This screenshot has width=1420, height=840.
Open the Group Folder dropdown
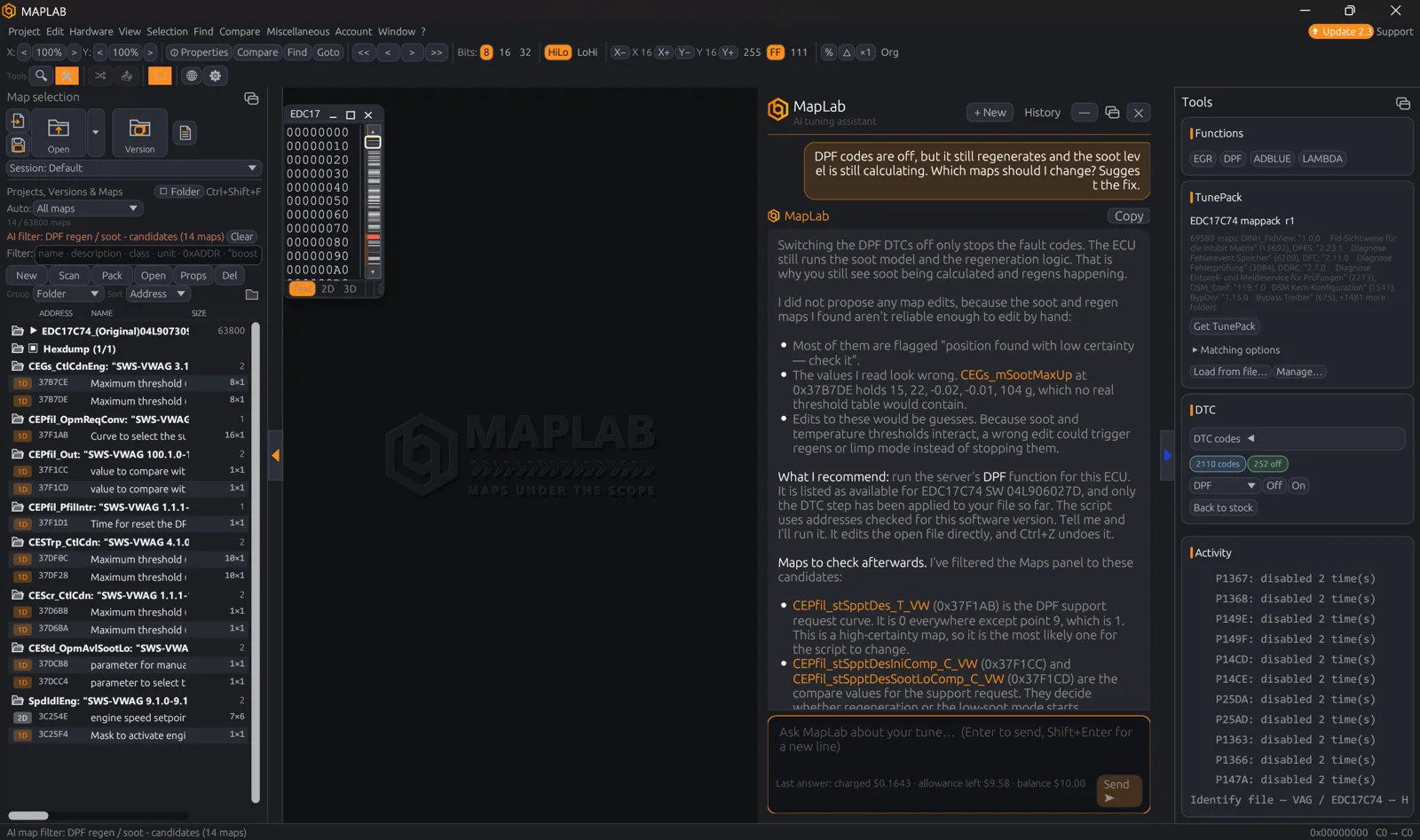click(67, 294)
